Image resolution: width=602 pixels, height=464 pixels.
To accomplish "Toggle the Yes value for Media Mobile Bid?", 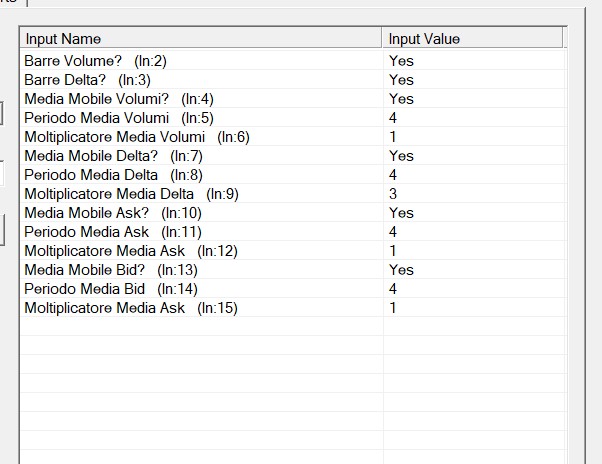I will 401,270.
